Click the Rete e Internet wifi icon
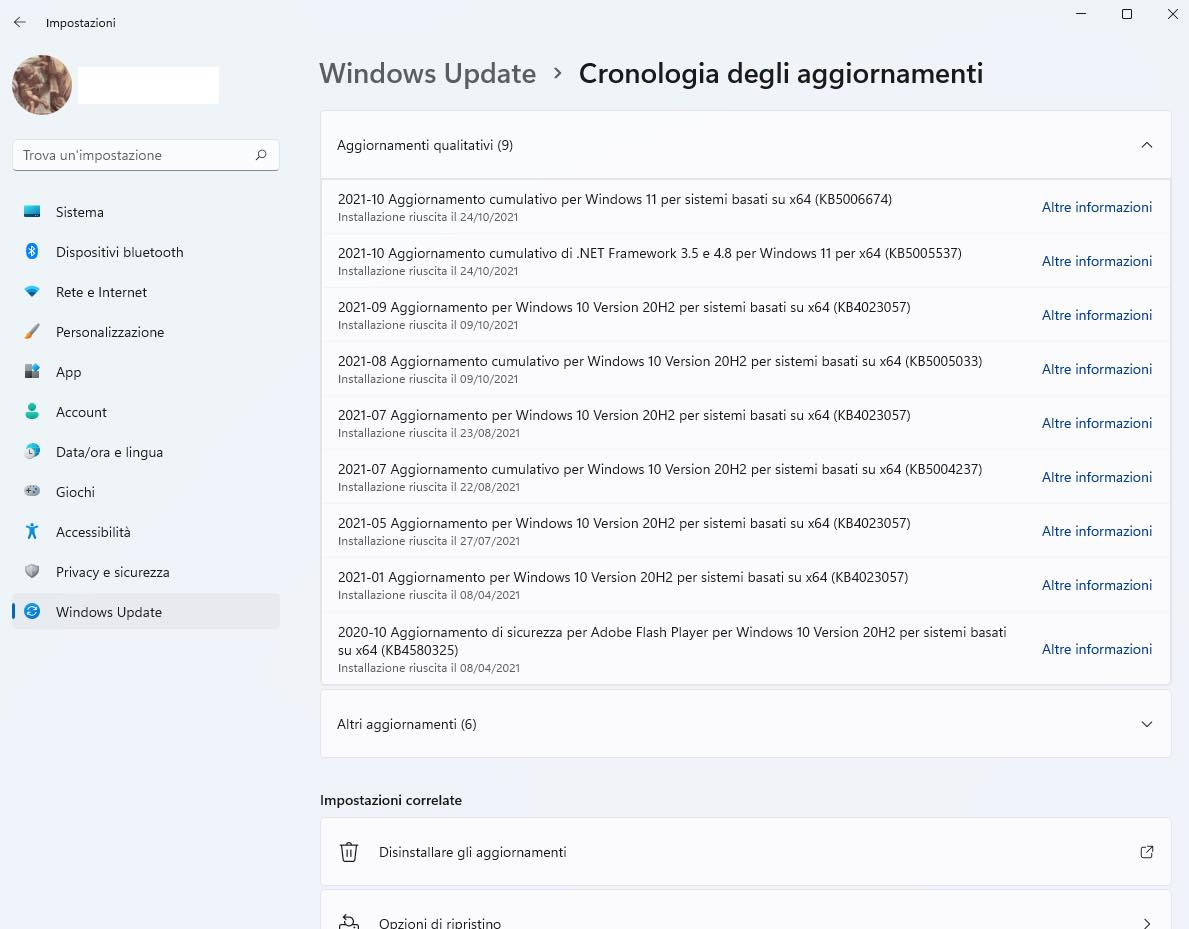Viewport: 1189px width, 929px height. pyautogui.click(x=32, y=292)
